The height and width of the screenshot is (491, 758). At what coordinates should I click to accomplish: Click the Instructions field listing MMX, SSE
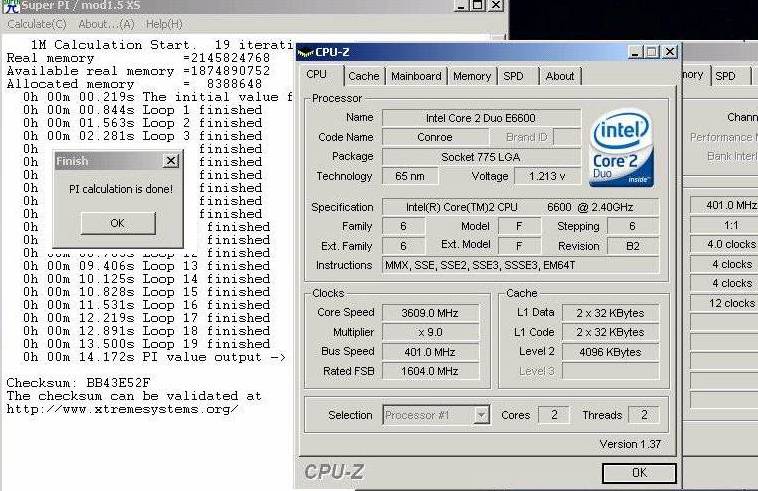coord(520,265)
